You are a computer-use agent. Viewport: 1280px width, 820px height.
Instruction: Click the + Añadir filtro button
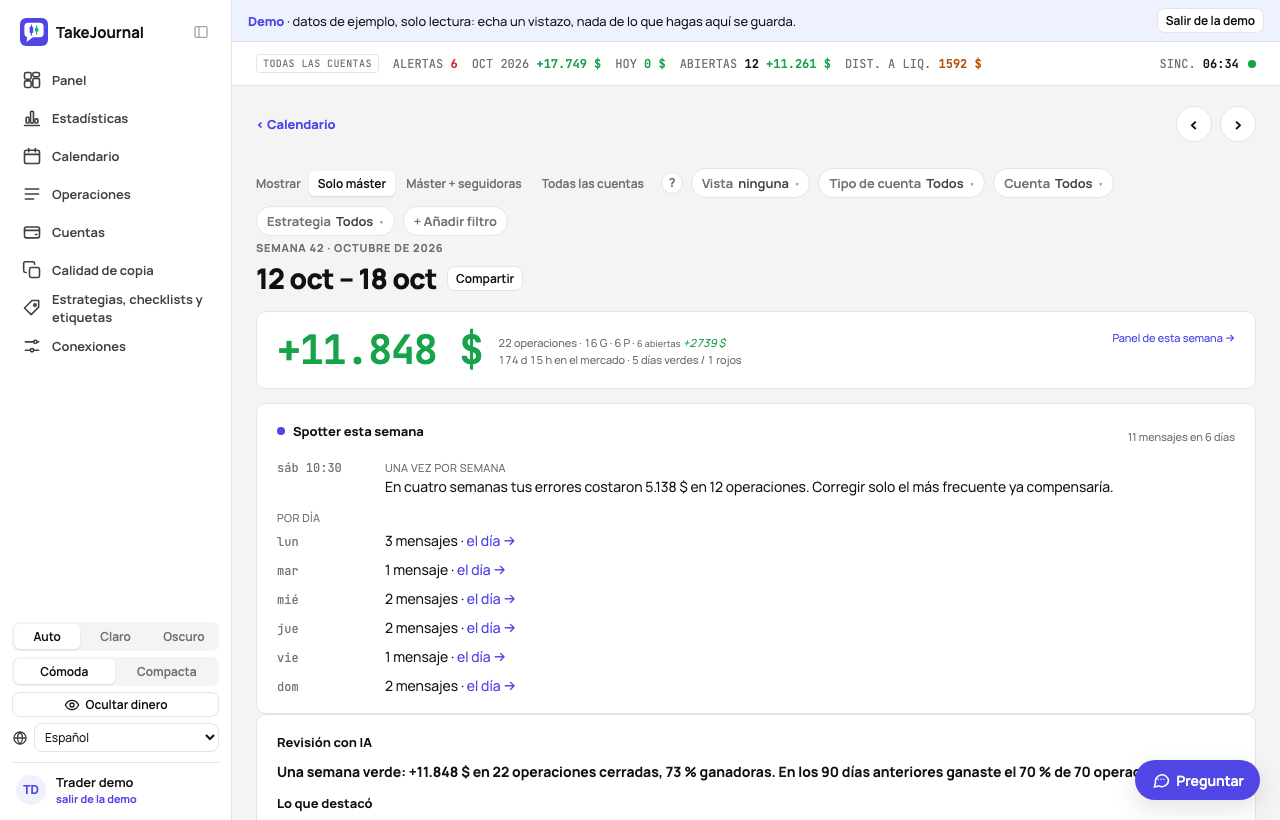point(455,221)
